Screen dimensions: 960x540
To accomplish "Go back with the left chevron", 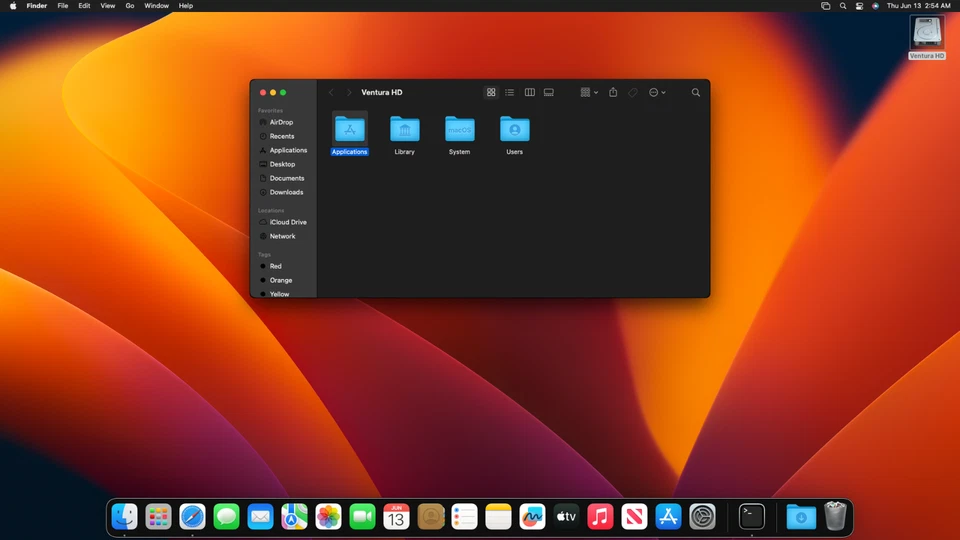I will (331, 92).
